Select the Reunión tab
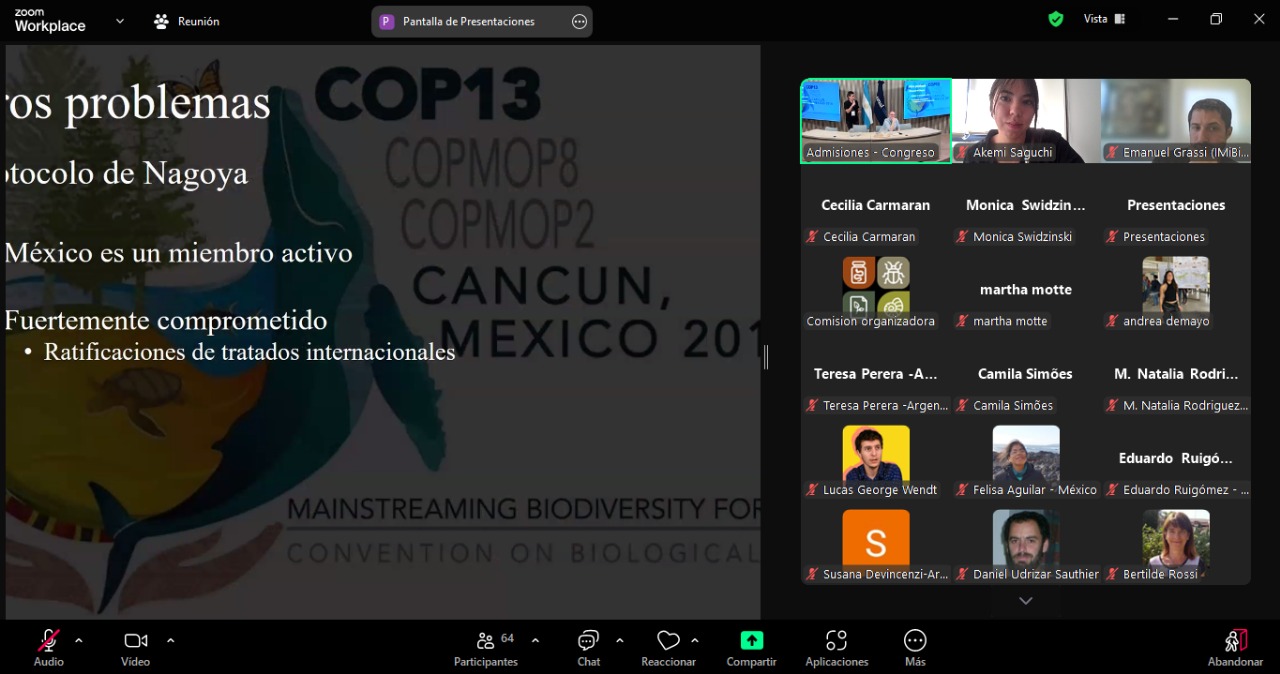 pyautogui.click(x=187, y=21)
